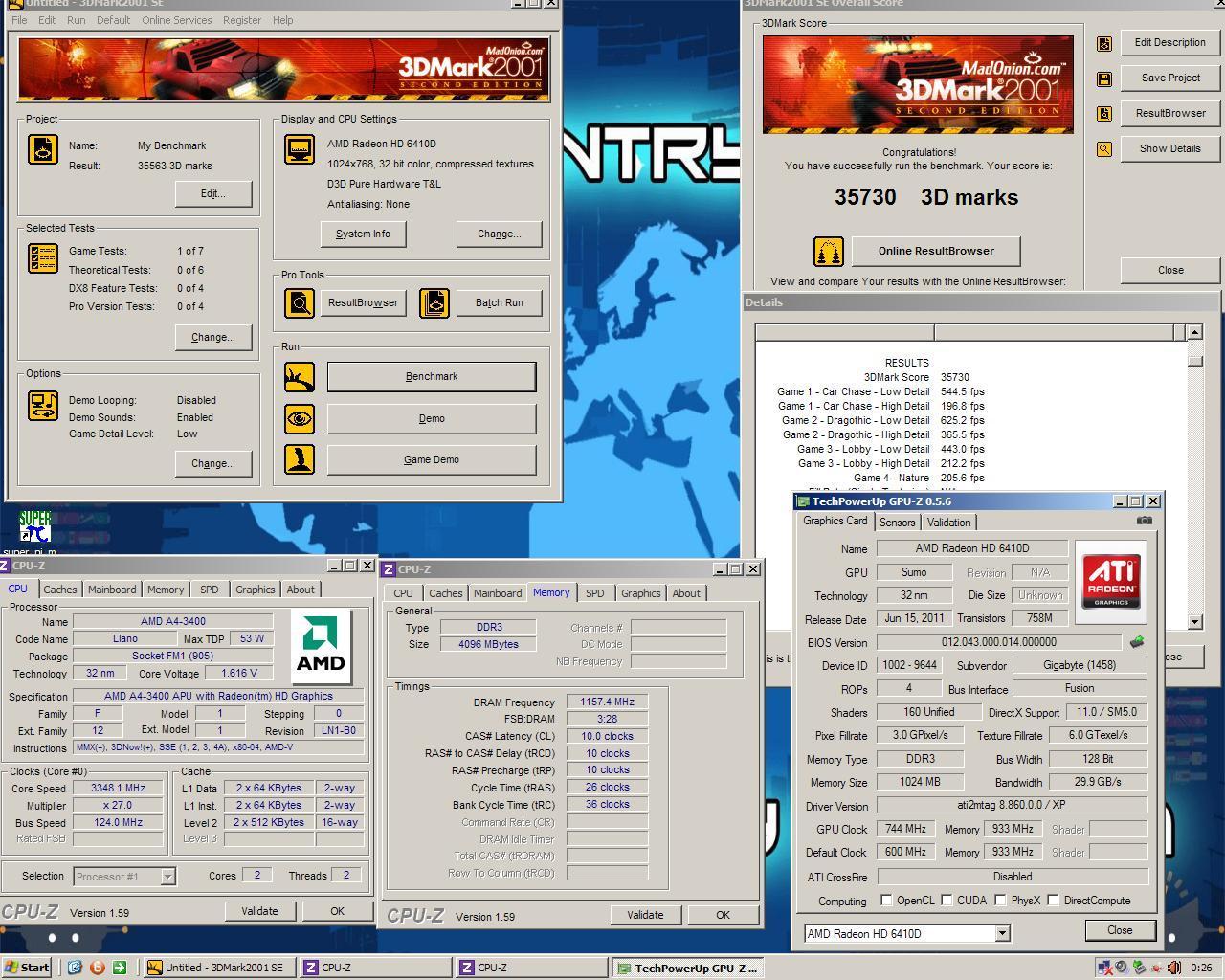Image resolution: width=1225 pixels, height=980 pixels.
Task: Click the icon left of Online ResultBrowser
Action: 829,252
